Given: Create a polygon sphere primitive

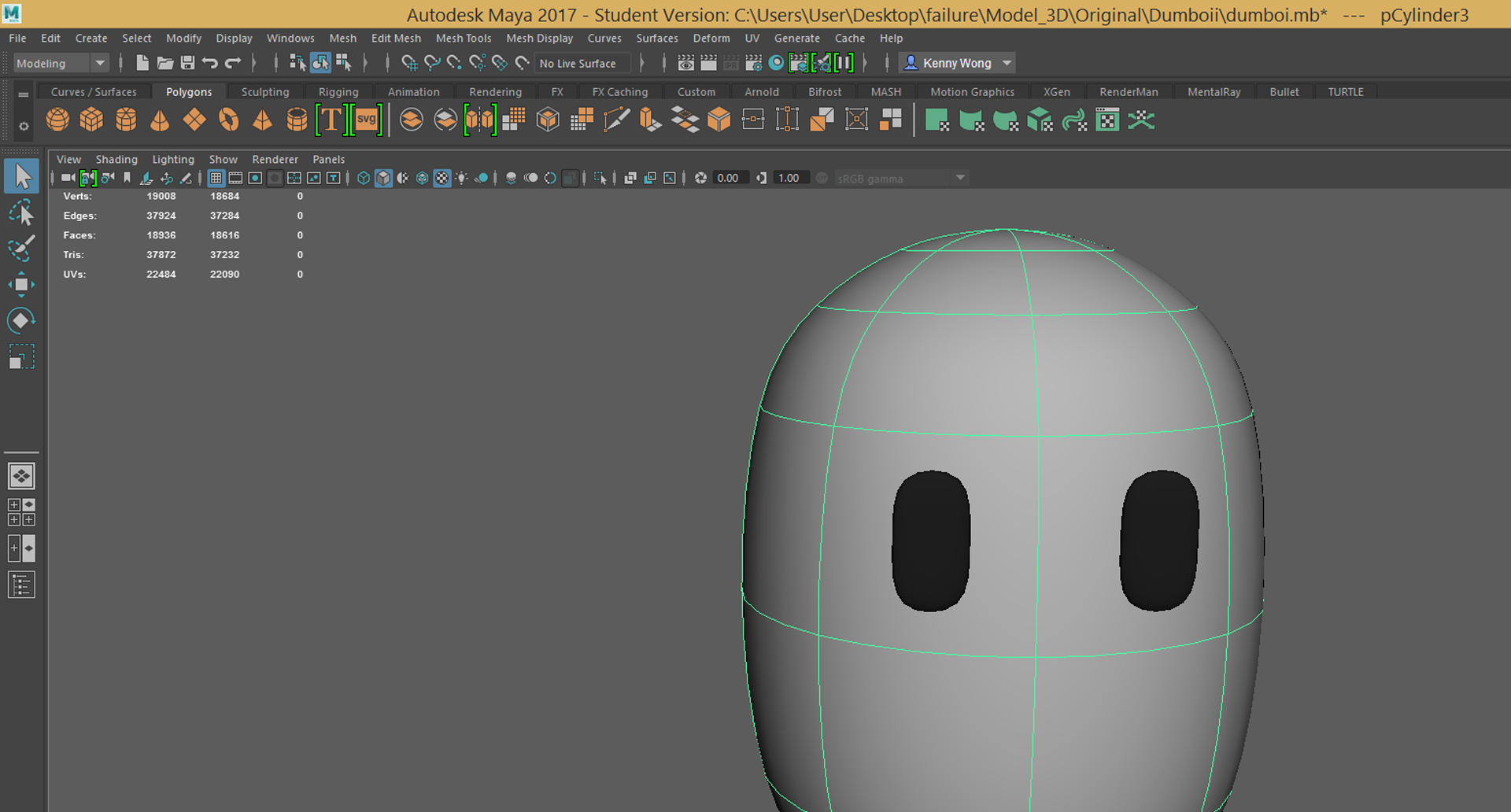Looking at the screenshot, I should click(57, 119).
